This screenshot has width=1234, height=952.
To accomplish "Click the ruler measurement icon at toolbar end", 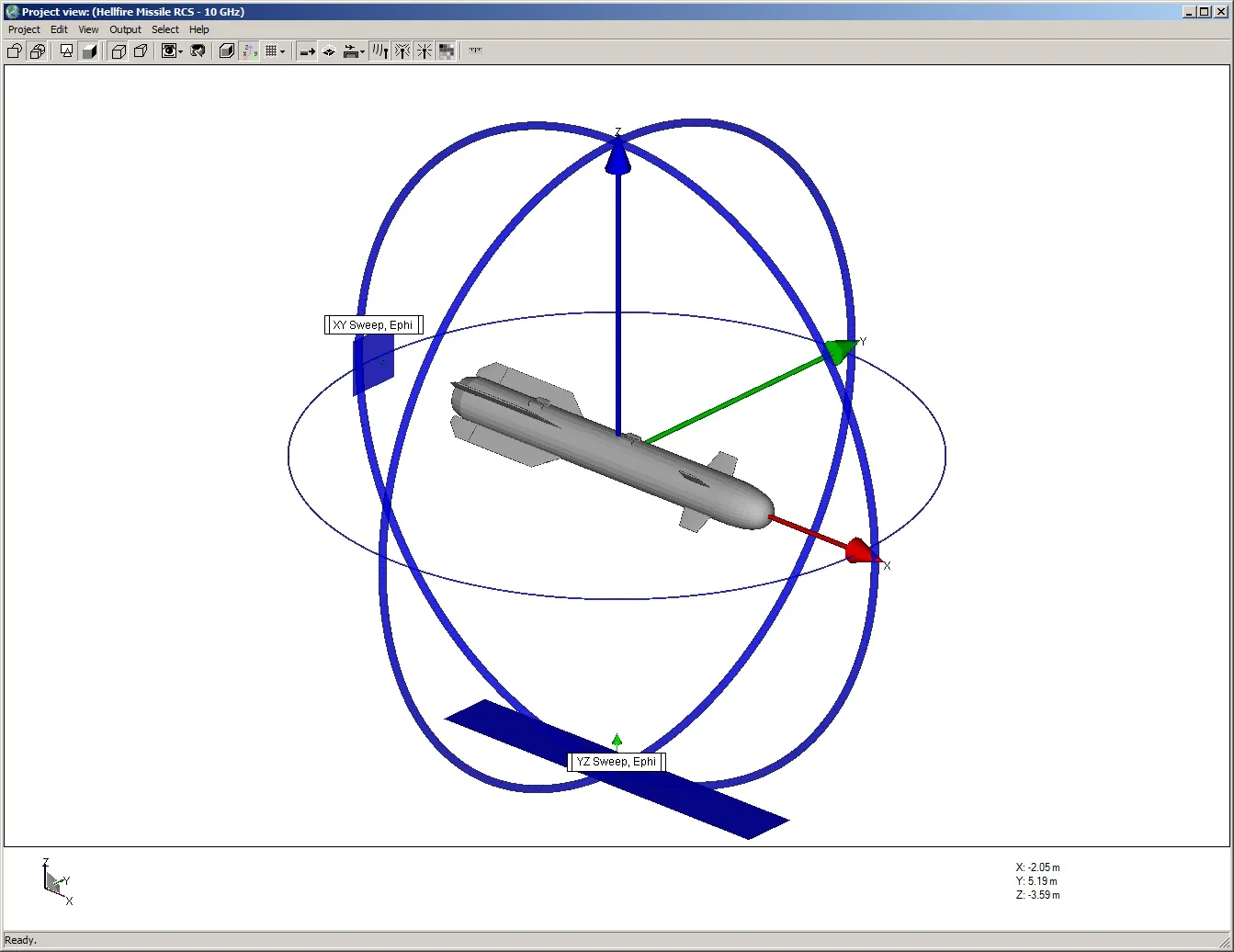I will [x=474, y=51].
